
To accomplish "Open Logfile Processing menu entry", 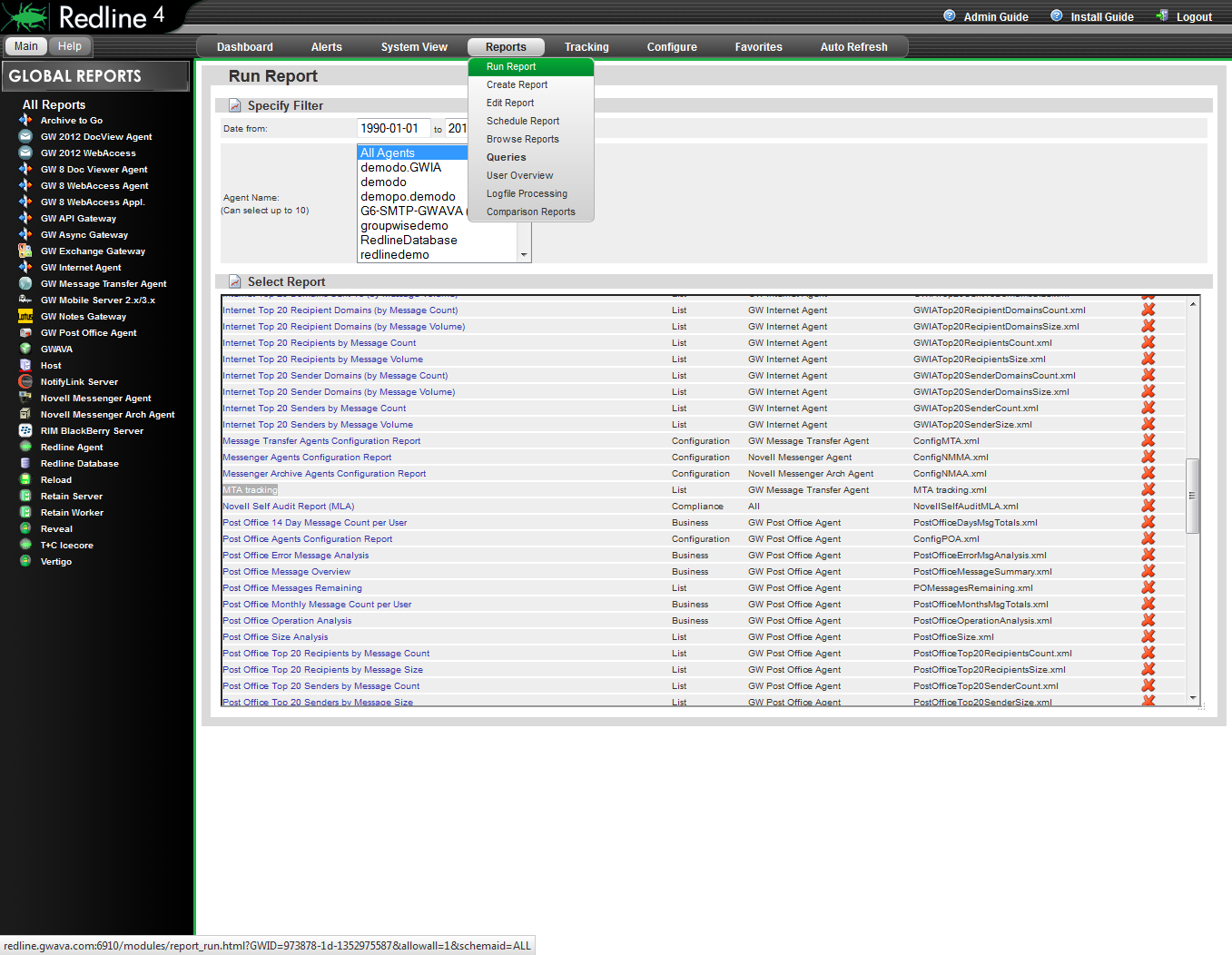I will pyautogui.click(x=527, y=193).
